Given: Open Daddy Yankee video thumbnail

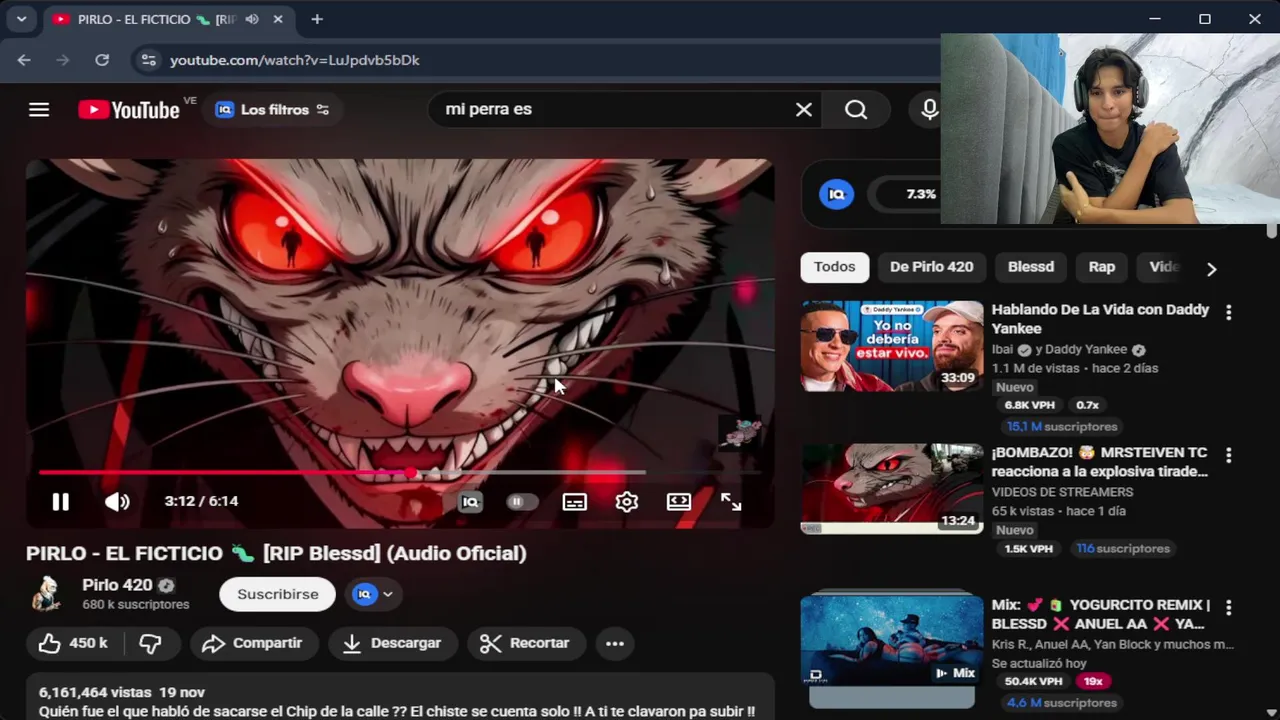Looking at the screenshot, I should (892, 346).
